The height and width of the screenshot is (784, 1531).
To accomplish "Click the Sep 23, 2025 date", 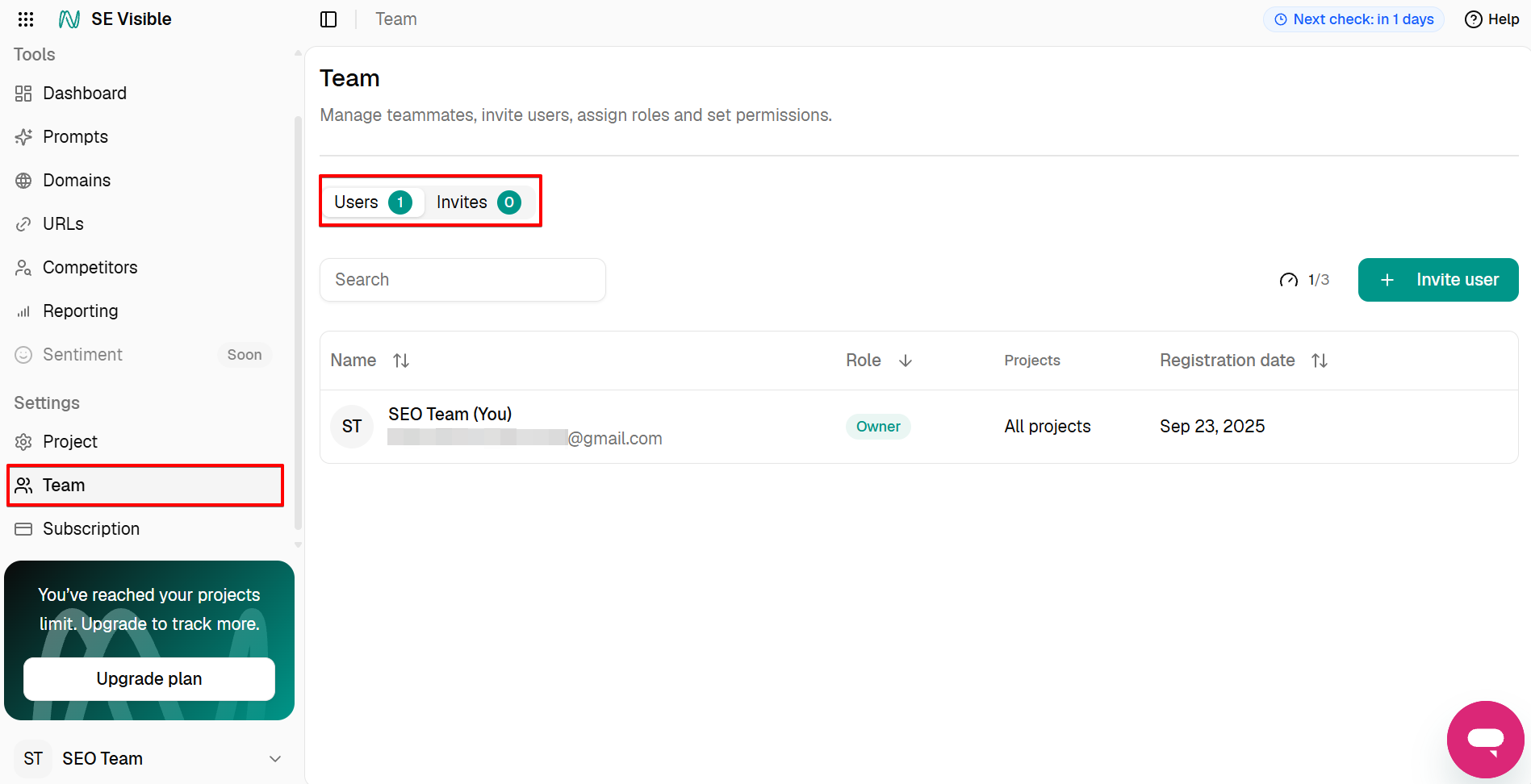I will click(1212, 427).
